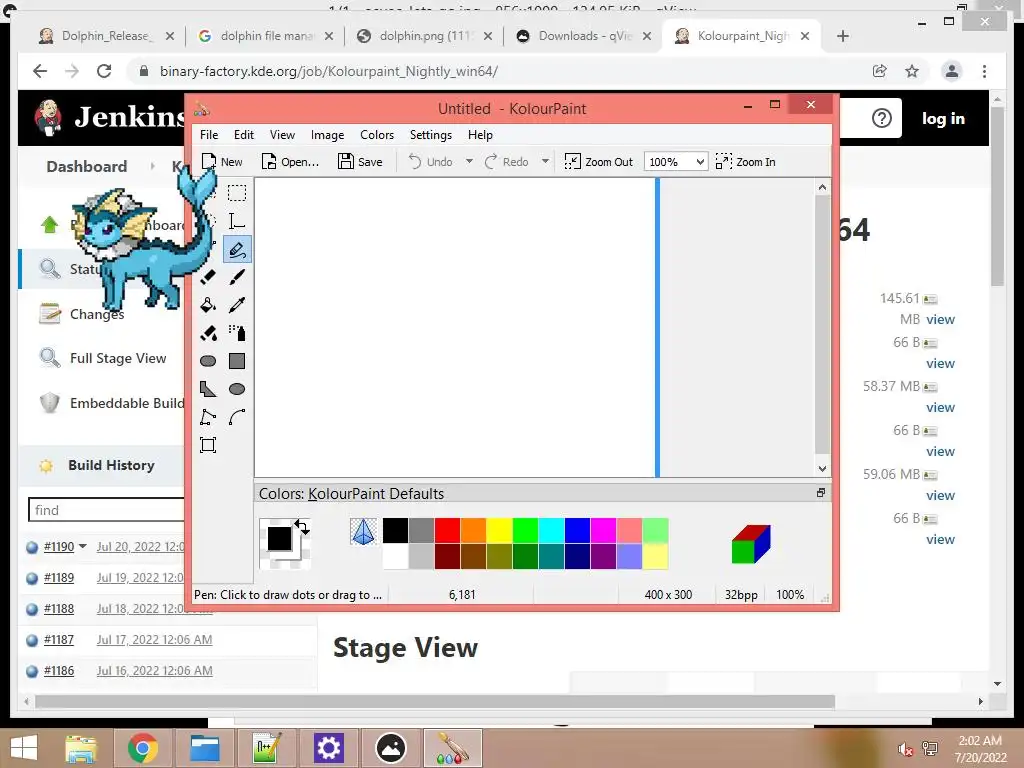Screen dimensions: 1024x768
Task: Select the Polygon tool
Action: 208,389
